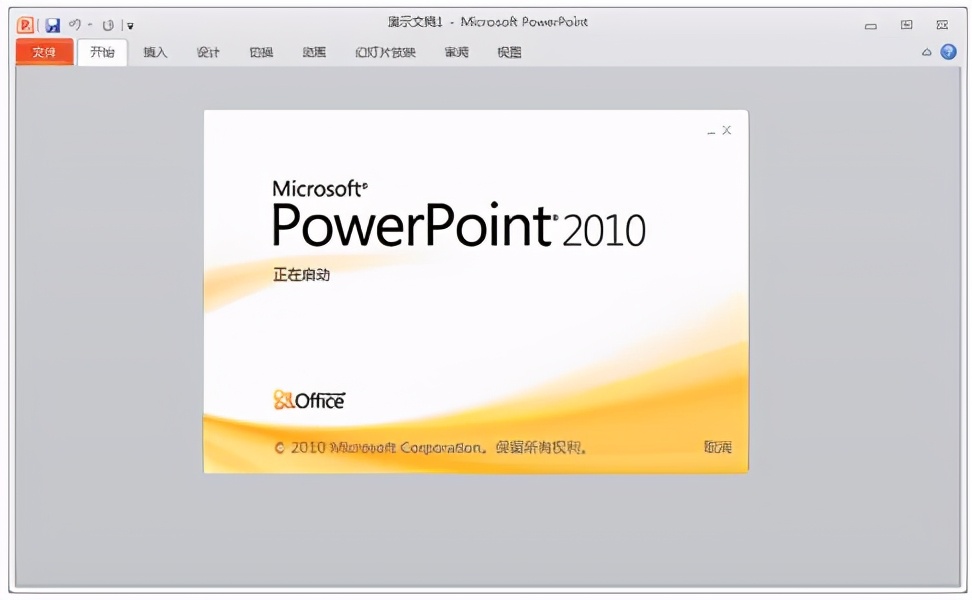The image size is (972, 600).
Task: Minimize the PowerPoint 2010 splash screen
Action: pos(711,131)
